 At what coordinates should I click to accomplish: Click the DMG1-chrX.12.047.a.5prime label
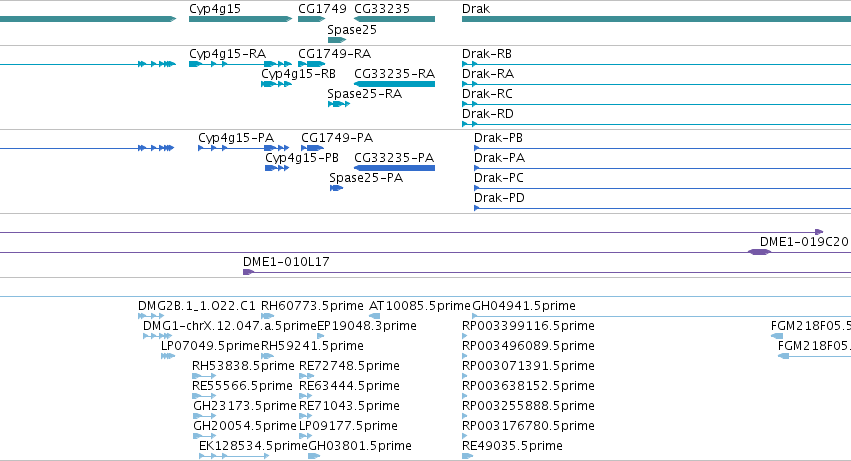pos(230,326)
